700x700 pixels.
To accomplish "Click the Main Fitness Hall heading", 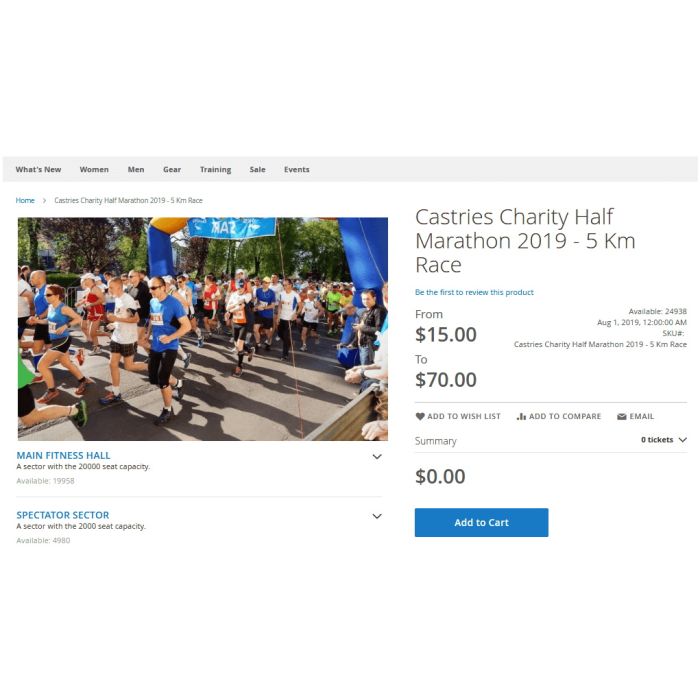I will pyautogui.click(x=63, y=455).
